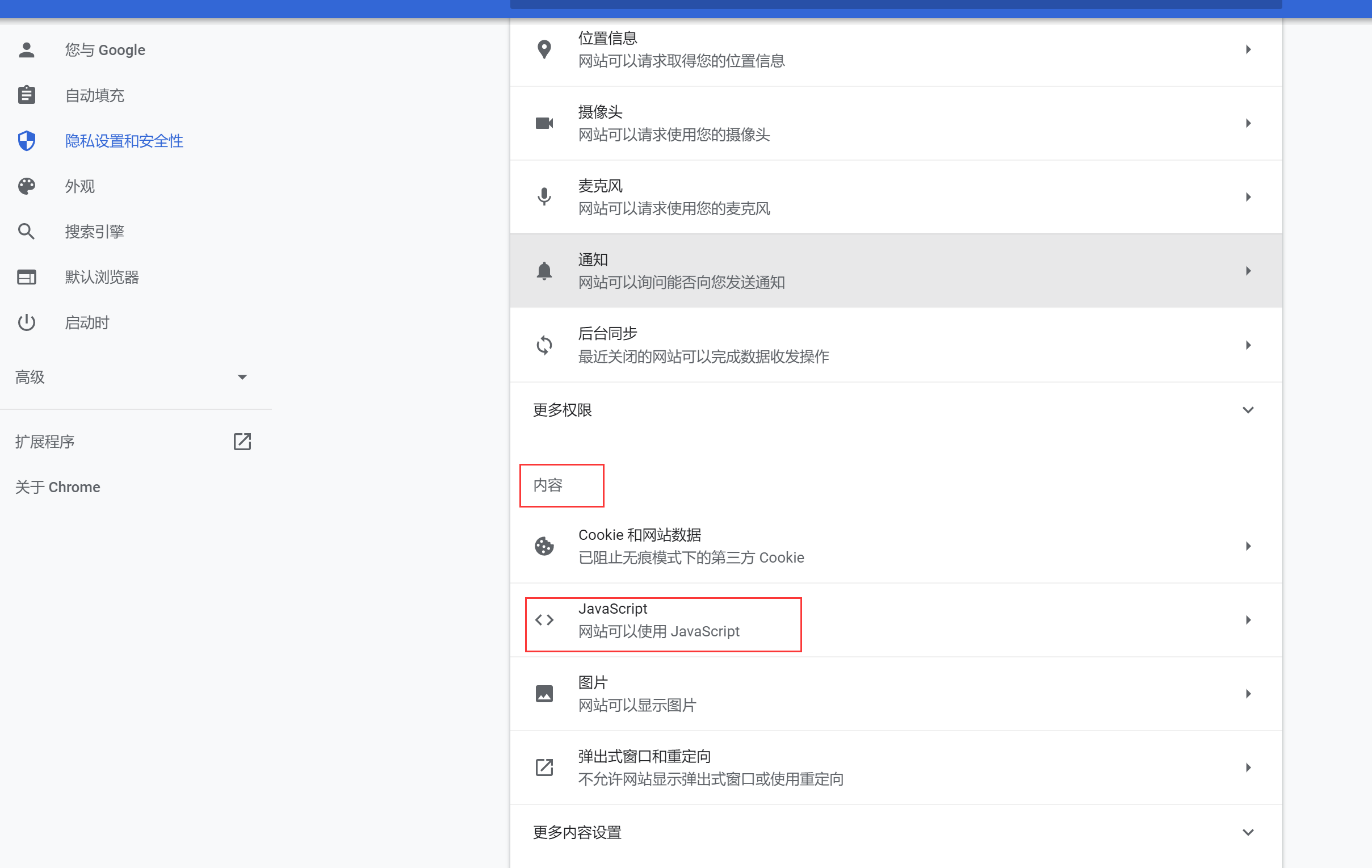Click the location pin icon

coord(544,49)
